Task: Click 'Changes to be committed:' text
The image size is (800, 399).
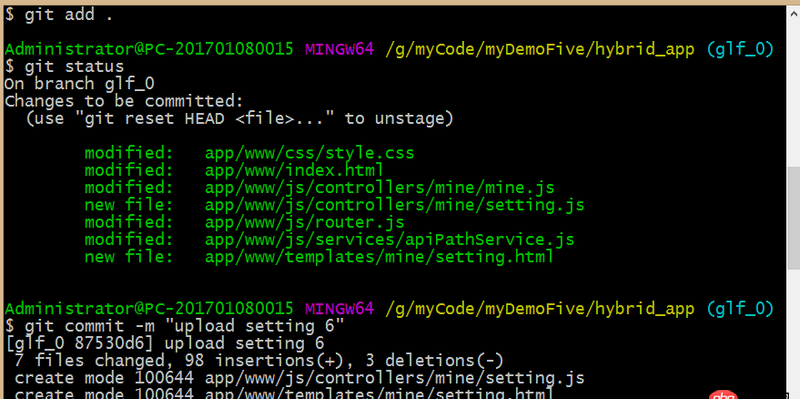Action: pos(124,101)
